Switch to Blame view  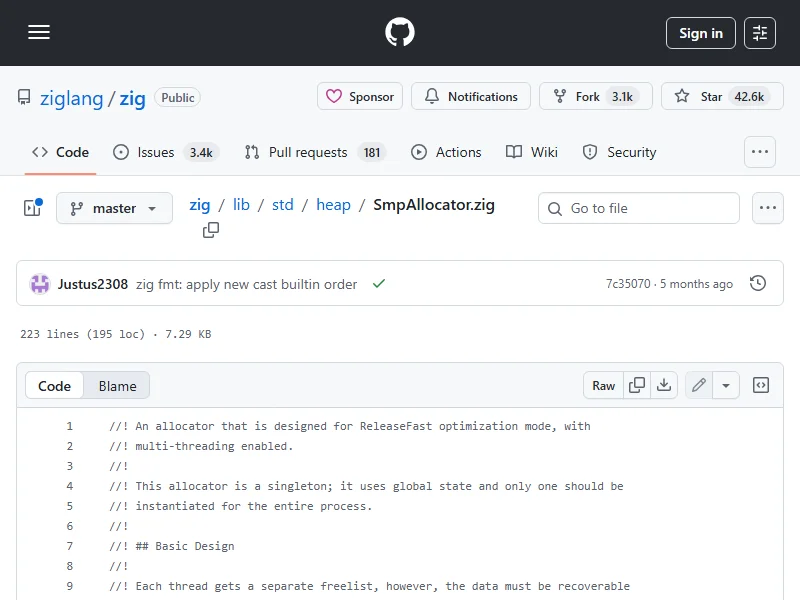point(117,386)
